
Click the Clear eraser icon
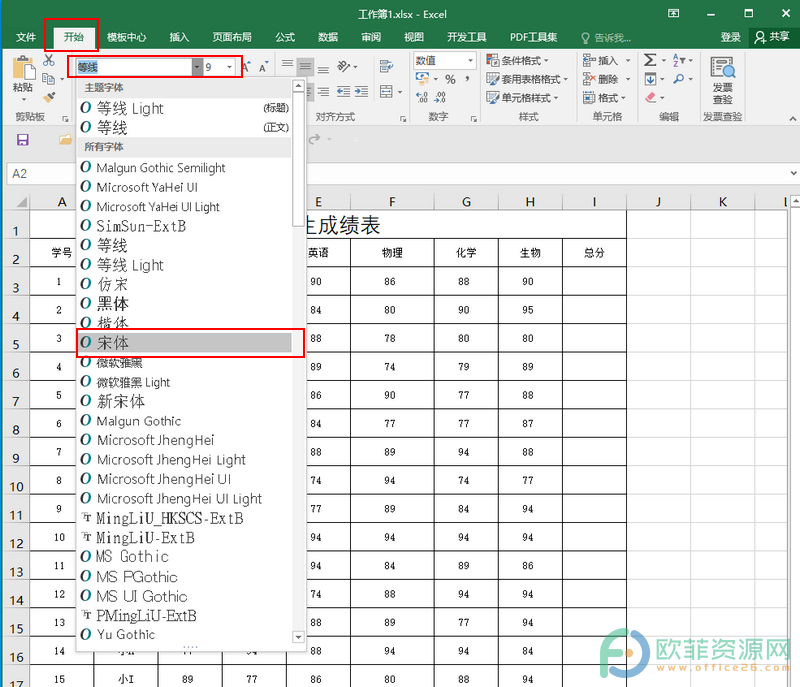coord(651,97)
